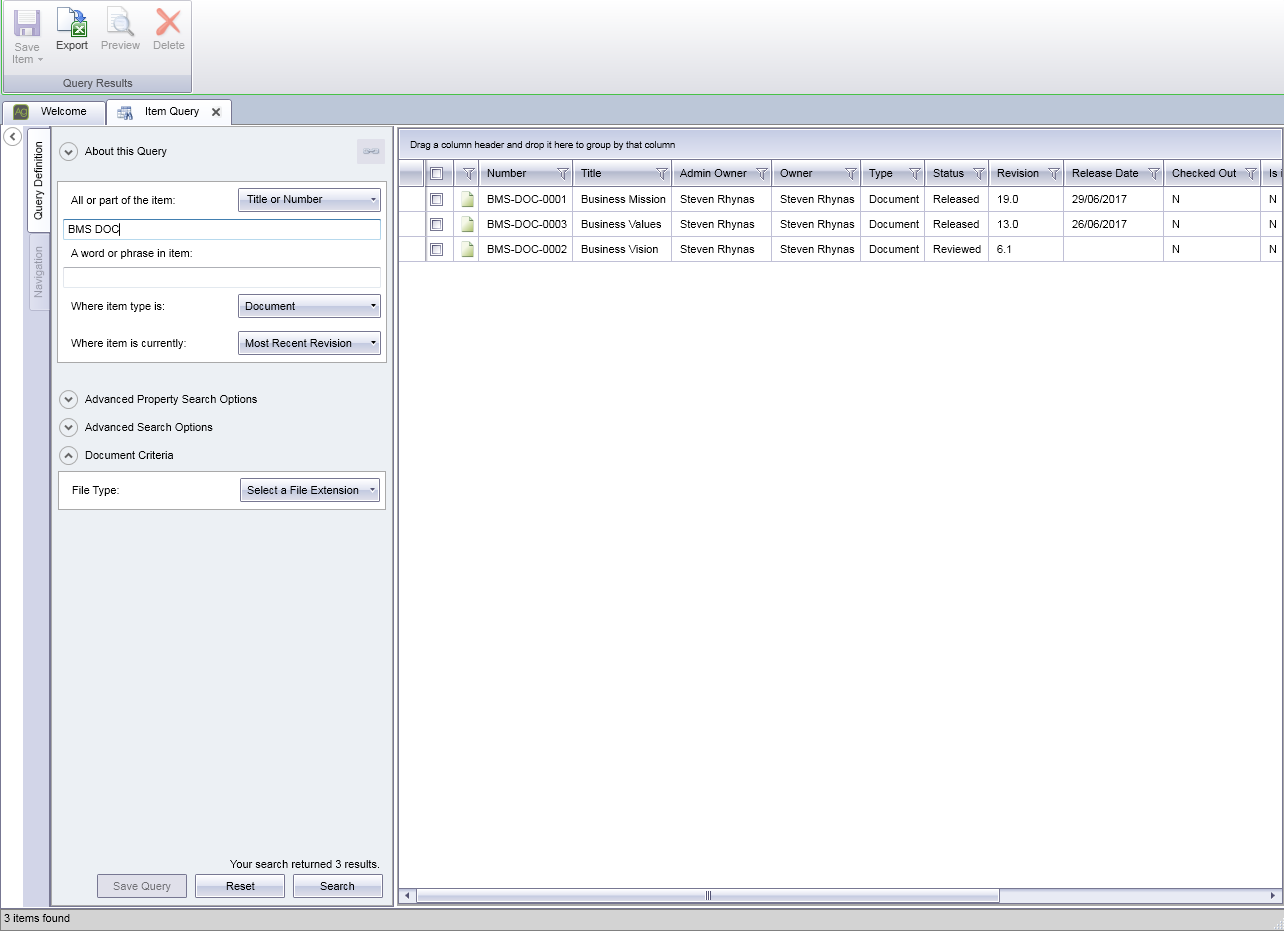Click the document icon for BMS-DOC-0001
This screenshot has width=1284, height=931.
[x=467, y=199]
